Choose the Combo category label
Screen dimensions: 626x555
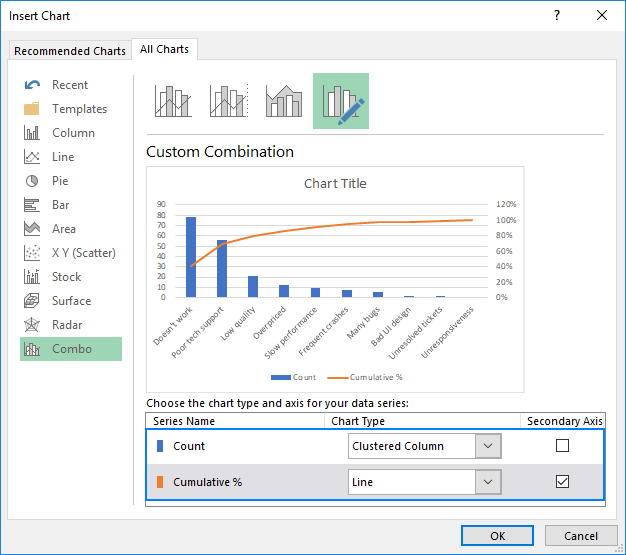click(x=72, y=349)
